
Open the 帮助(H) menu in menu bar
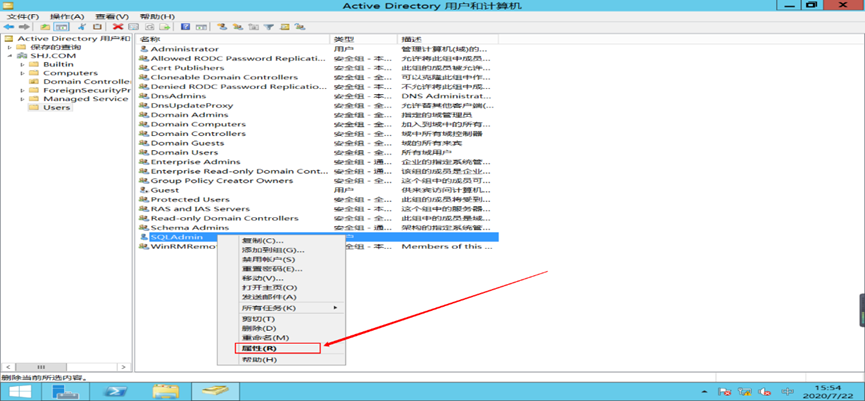click(157, 17)
